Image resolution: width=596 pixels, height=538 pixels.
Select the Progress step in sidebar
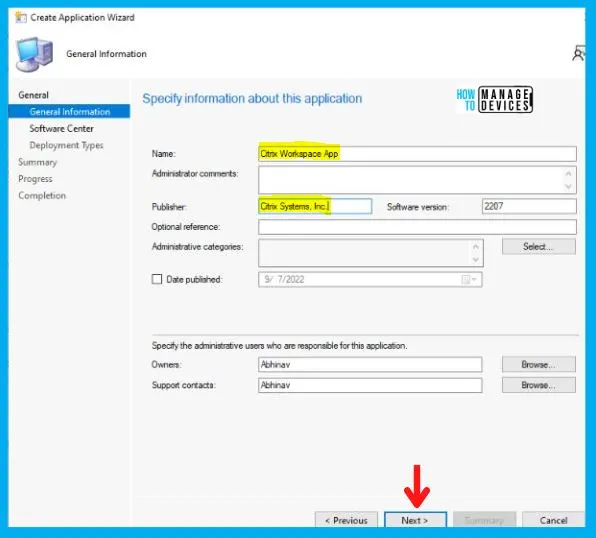pos(35,179)
